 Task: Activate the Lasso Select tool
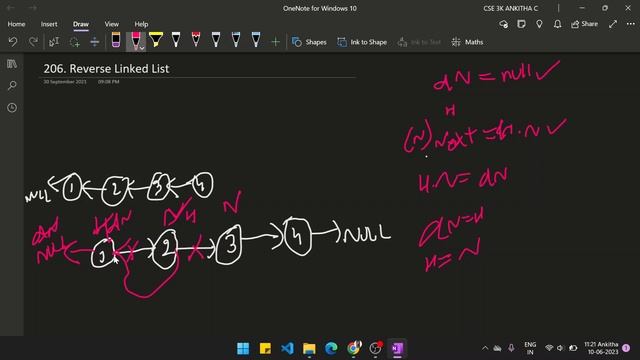[74, 42]
